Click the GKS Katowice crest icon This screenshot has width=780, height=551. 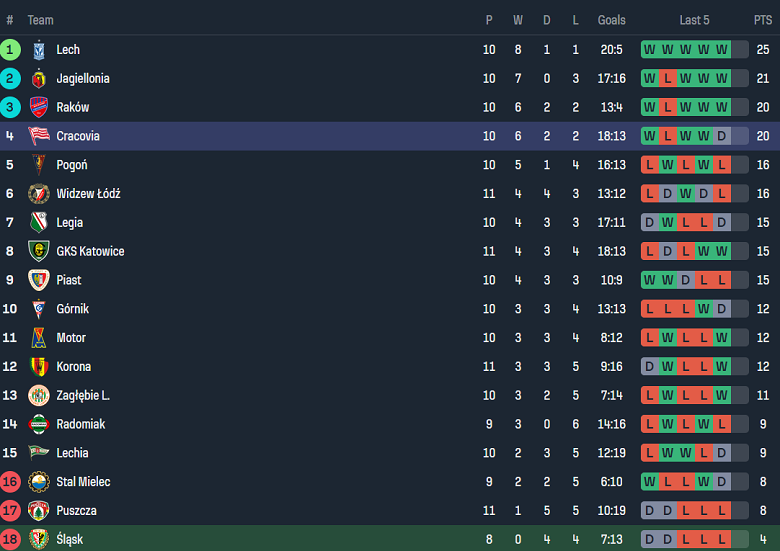39,252
